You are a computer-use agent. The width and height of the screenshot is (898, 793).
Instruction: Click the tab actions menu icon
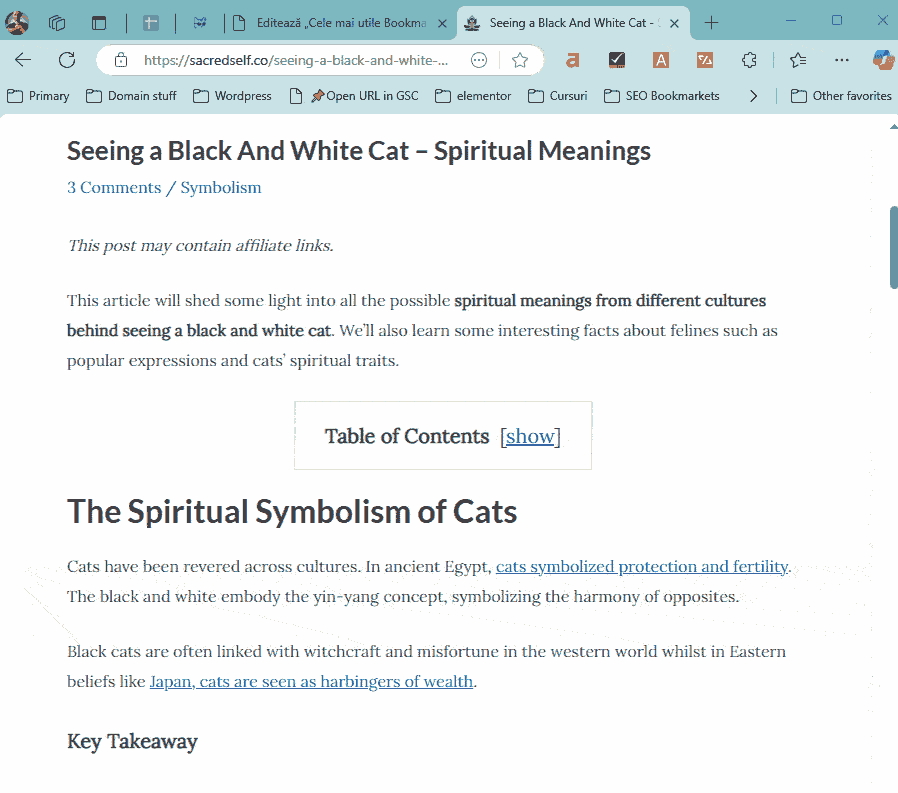point(98,22)
